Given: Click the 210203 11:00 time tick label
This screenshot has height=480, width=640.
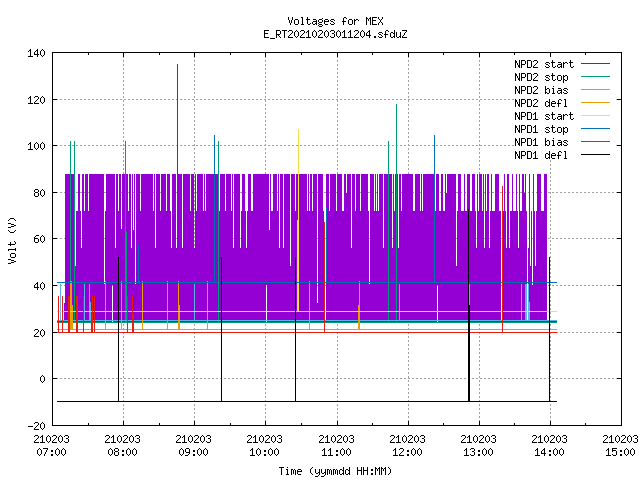Looking at the screenshot, I should tap(336, 446).
